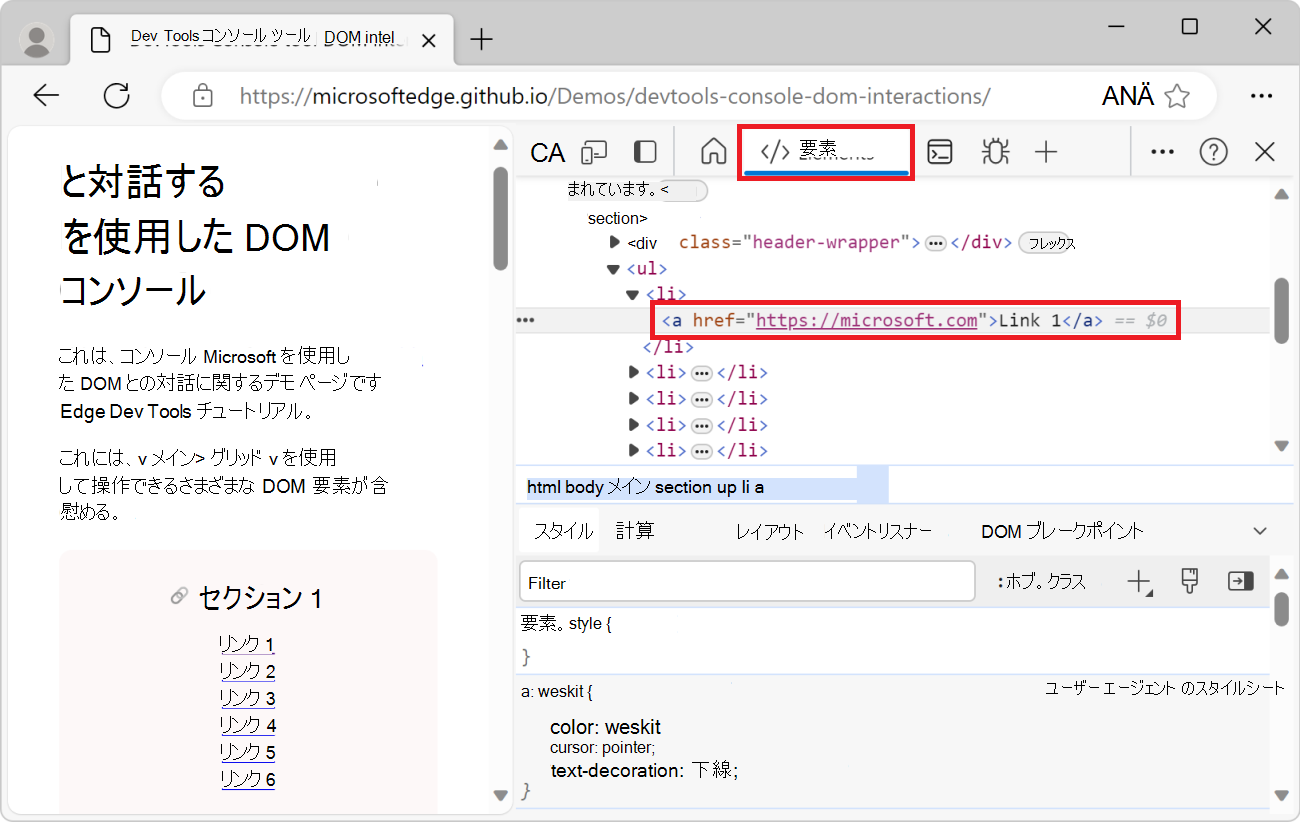The image size is (1300, 822).
Task: Open the device emulation toolbar icon
Action: coord(595,152)
